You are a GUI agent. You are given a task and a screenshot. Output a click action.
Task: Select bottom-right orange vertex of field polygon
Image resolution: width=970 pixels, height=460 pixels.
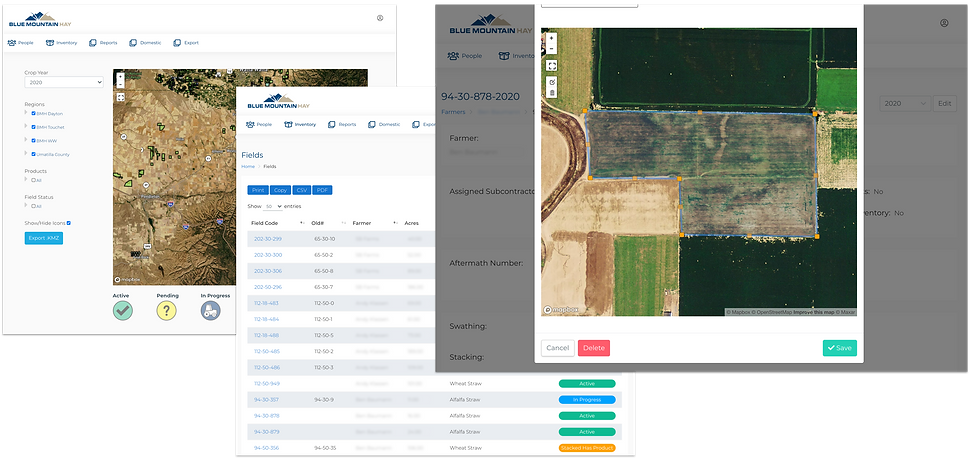(x=817, y=236)
